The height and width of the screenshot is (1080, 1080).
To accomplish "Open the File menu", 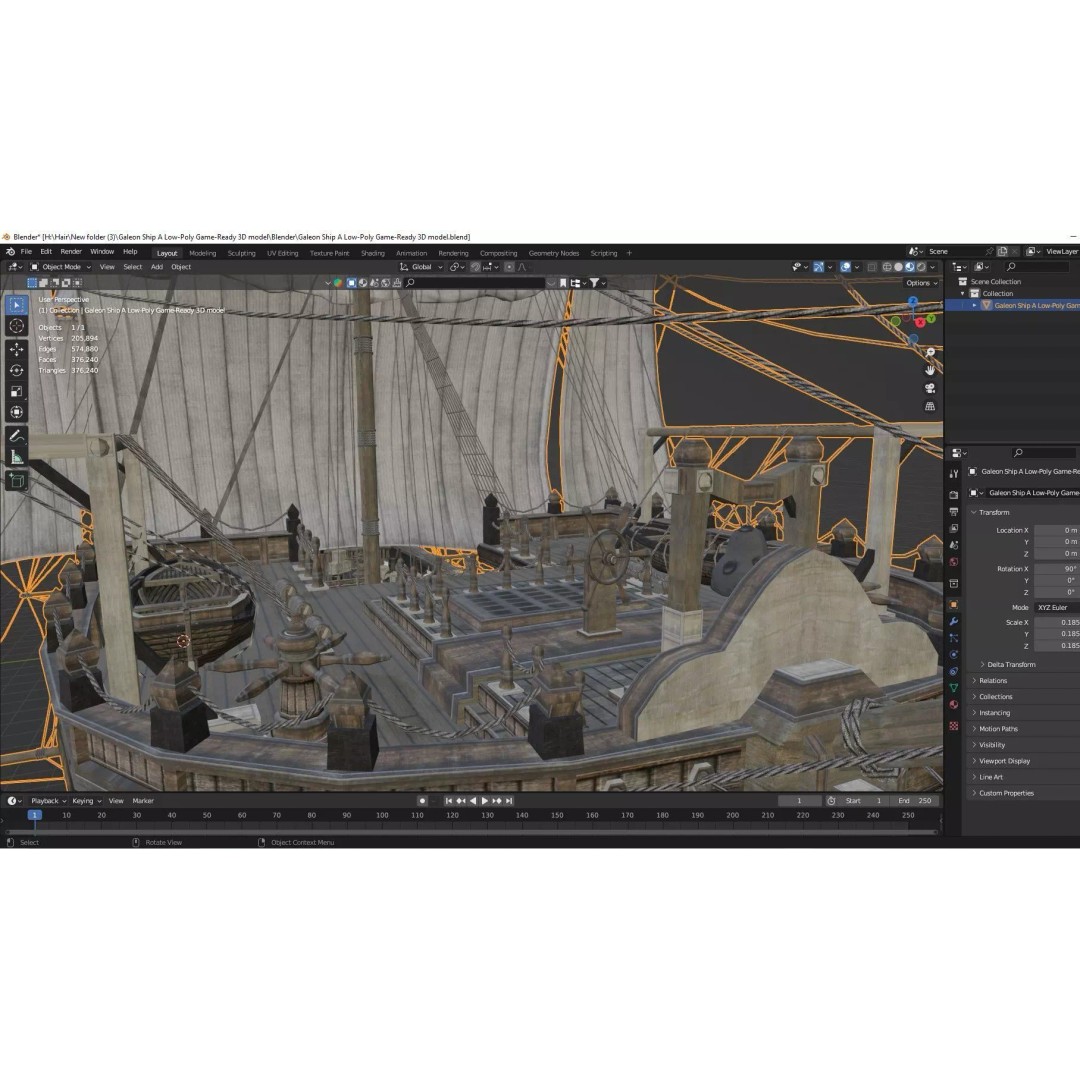I will pos(26,252).
